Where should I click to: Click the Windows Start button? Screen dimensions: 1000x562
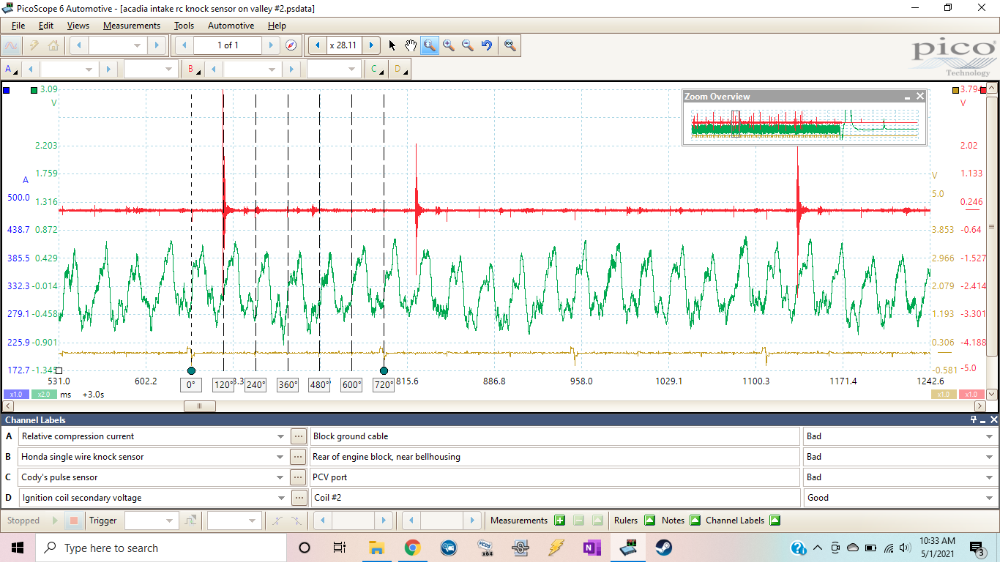17,548
